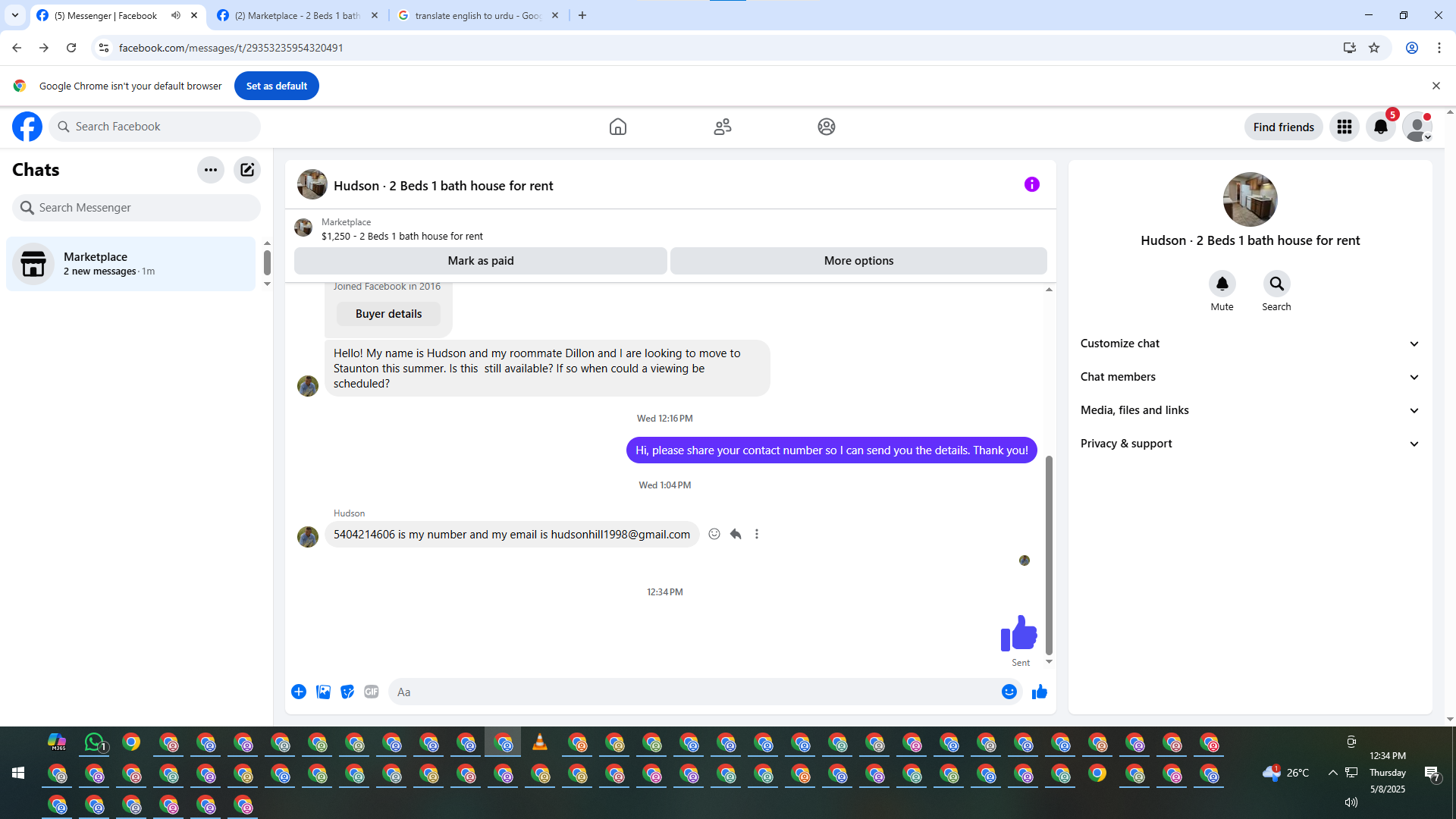Reload the page
This screenshot has height=819, width=1456.
click(71, 48)
